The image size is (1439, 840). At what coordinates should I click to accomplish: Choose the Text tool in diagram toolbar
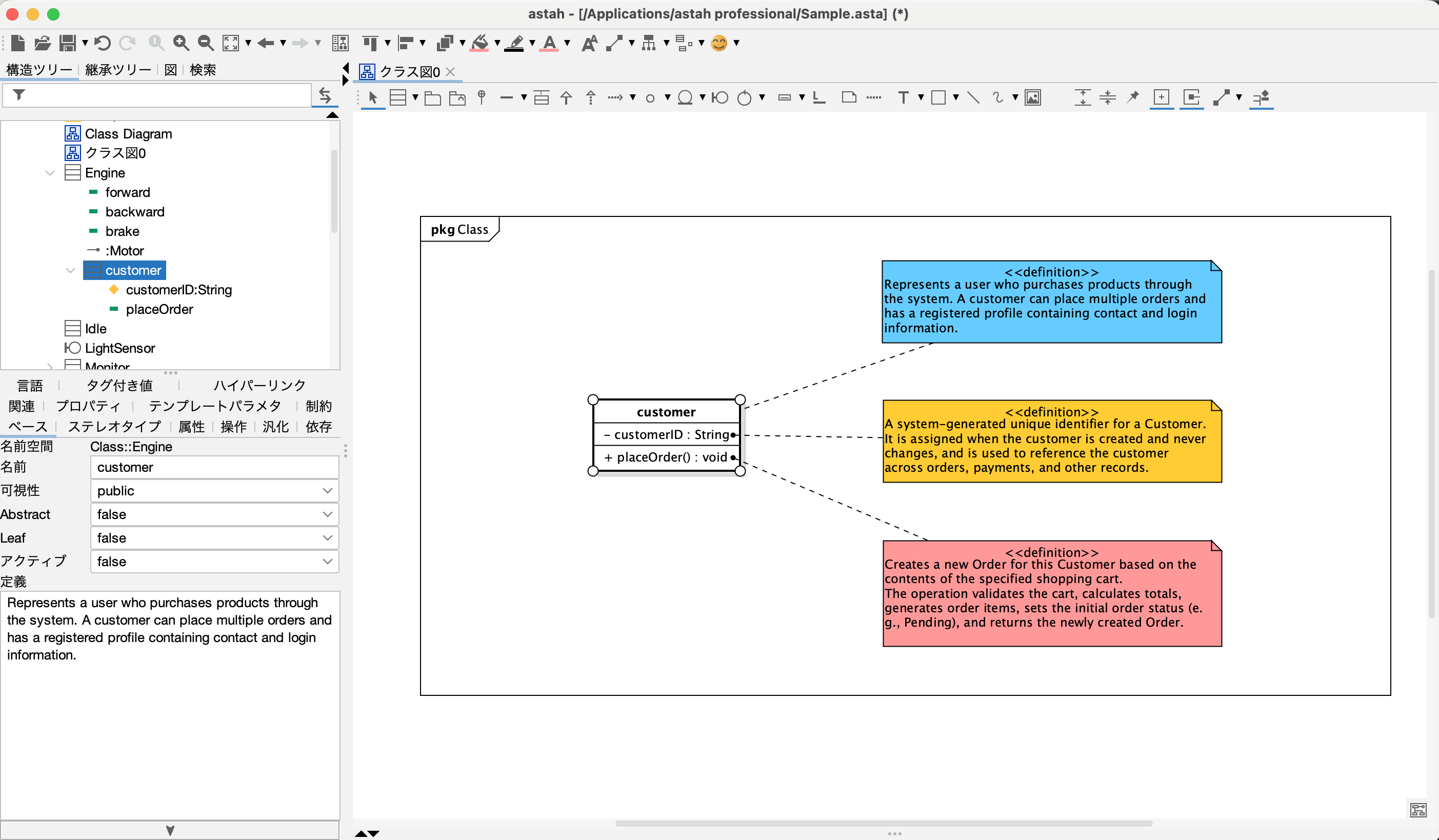coord(903,97)
